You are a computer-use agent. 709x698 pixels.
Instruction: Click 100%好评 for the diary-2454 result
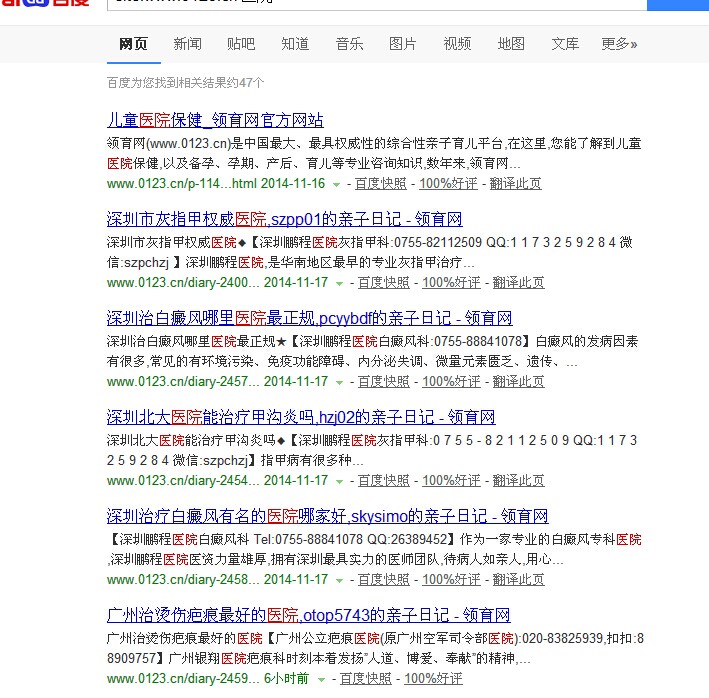click(452, 481)
